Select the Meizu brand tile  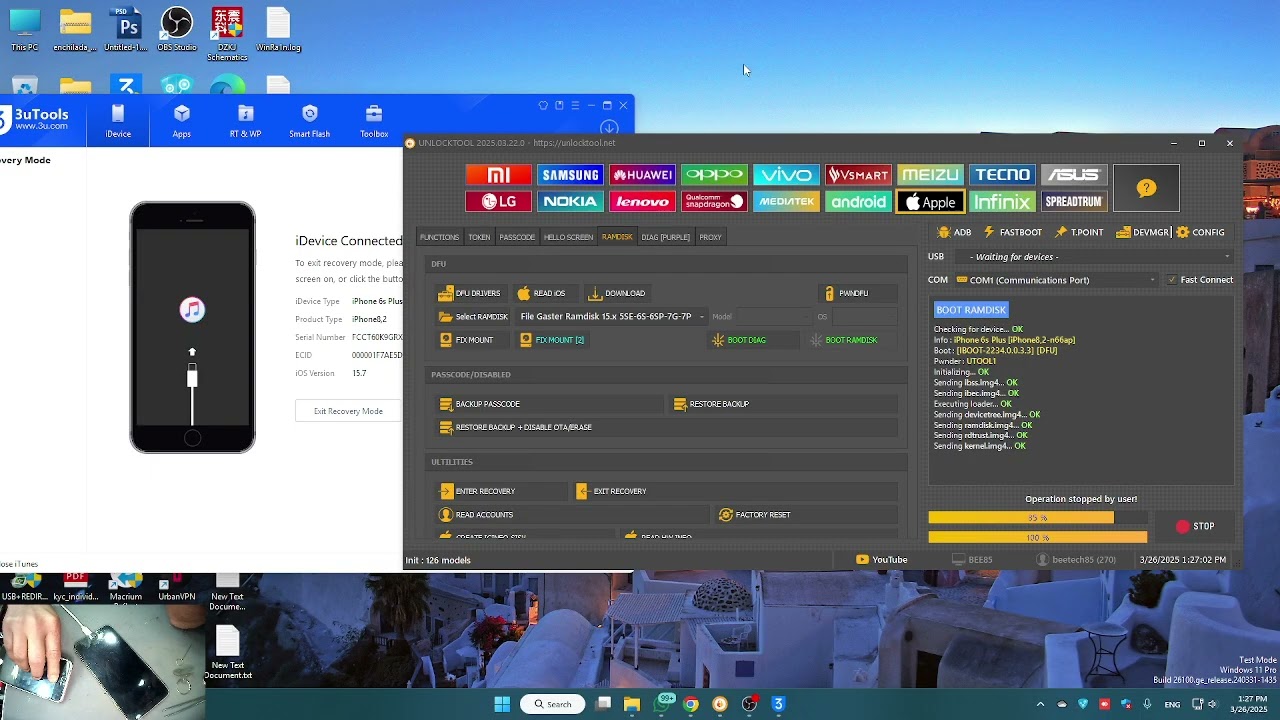tap(930, 175)
